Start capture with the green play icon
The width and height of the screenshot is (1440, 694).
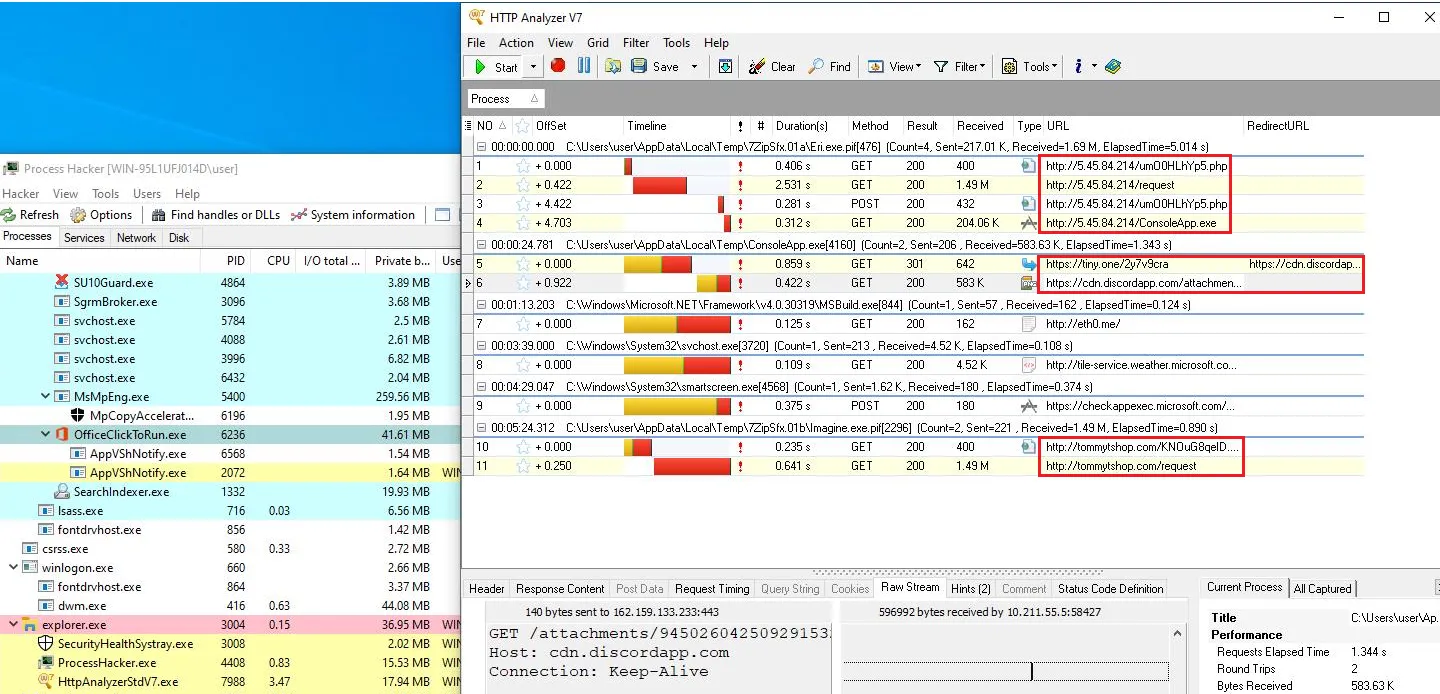[x=480, y=67]
